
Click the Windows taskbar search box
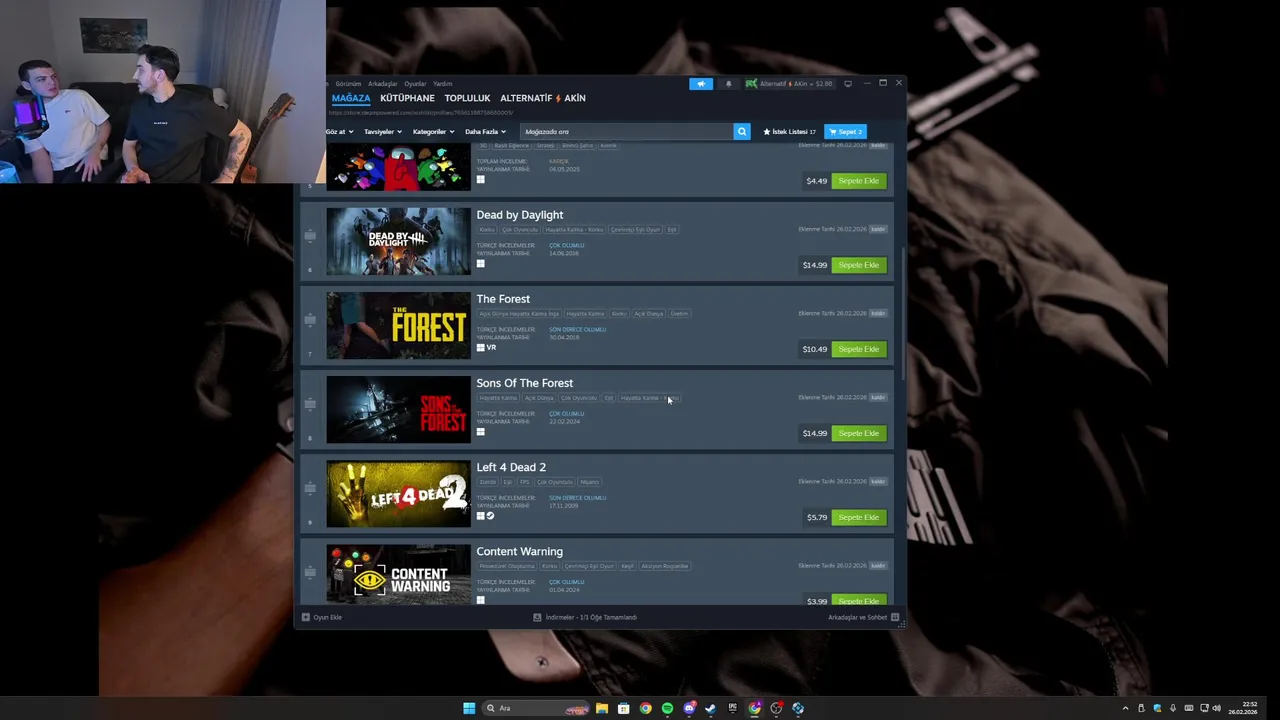[535, 708]
